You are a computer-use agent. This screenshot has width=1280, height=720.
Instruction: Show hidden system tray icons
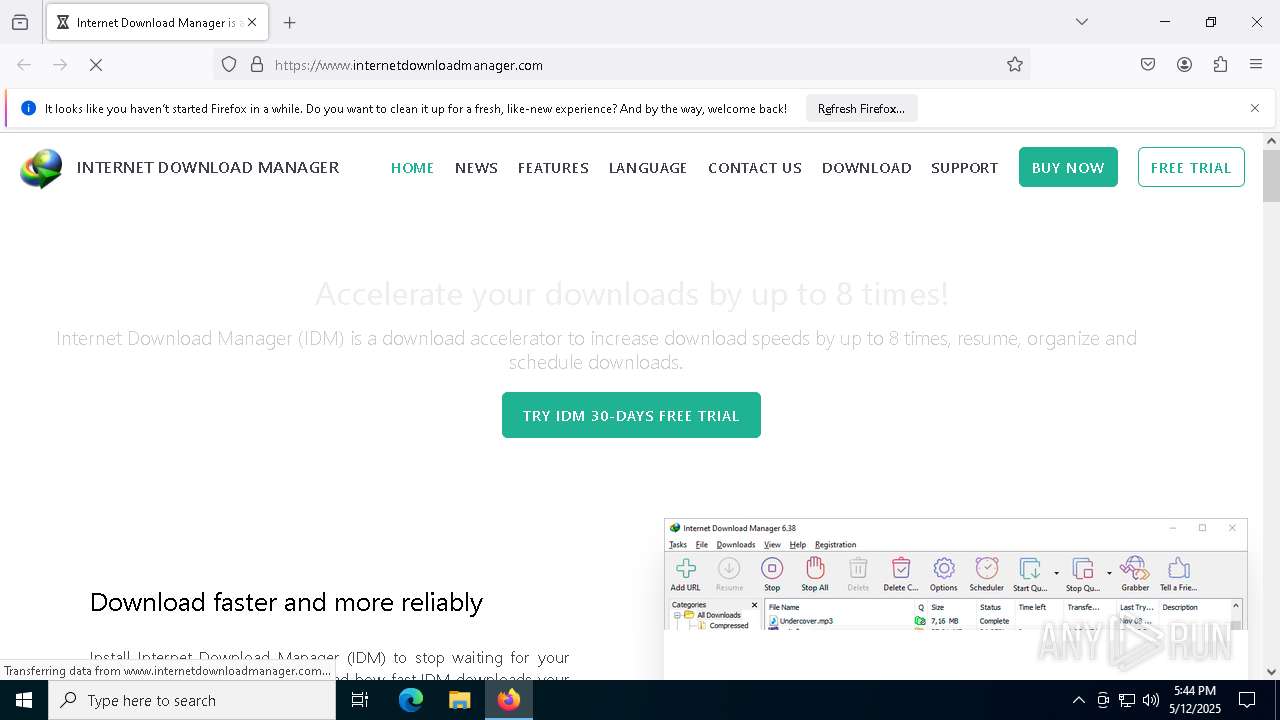[1078, 700]
